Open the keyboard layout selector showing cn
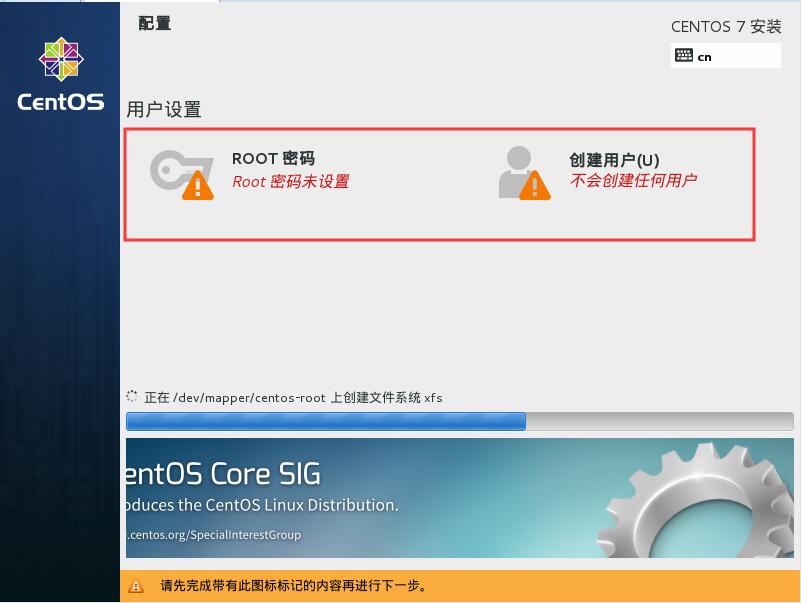801x603 pixels. [x=726, y=55]
